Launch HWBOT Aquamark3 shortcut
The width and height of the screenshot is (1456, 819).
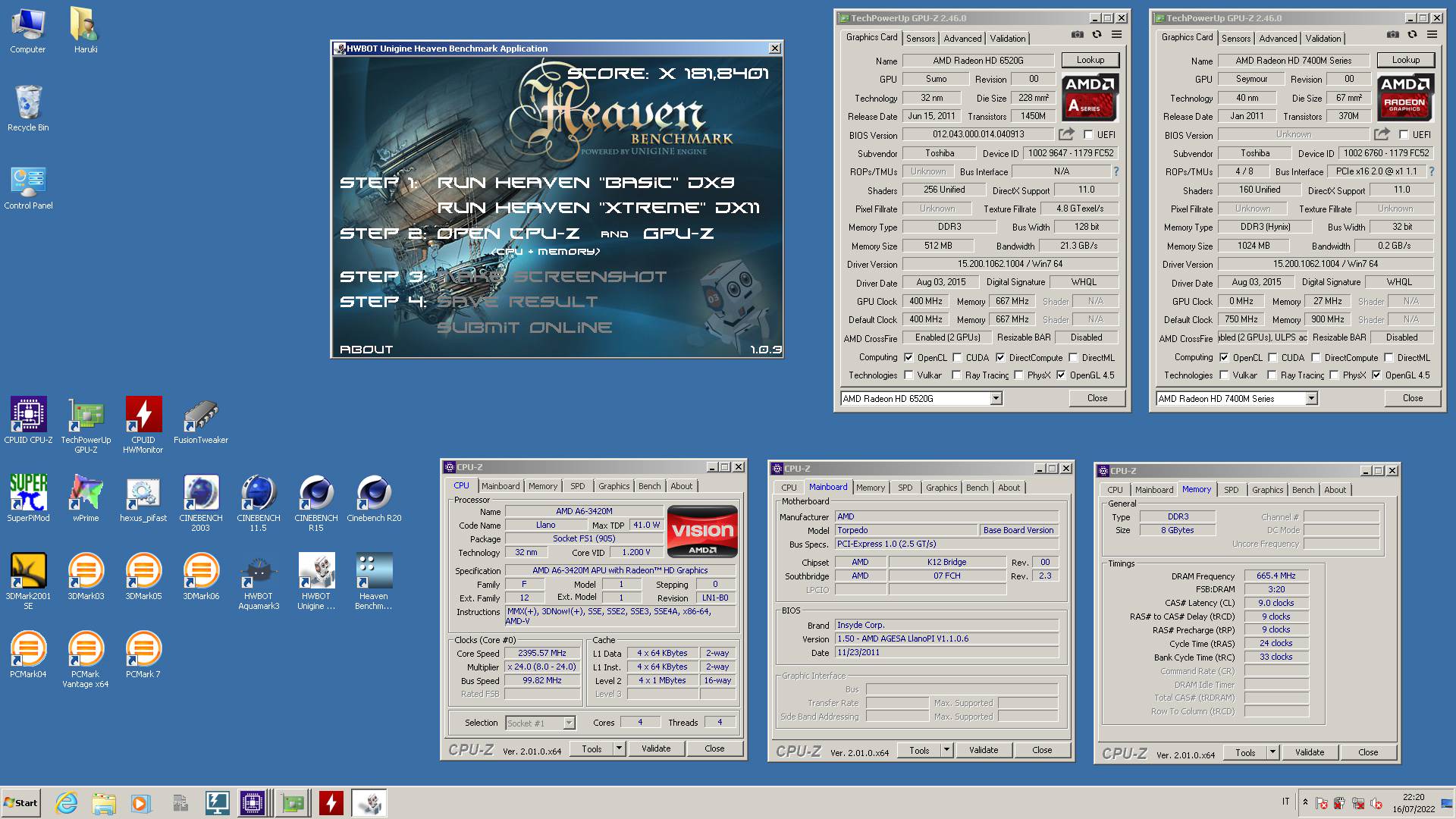click(x=259, y=582)
